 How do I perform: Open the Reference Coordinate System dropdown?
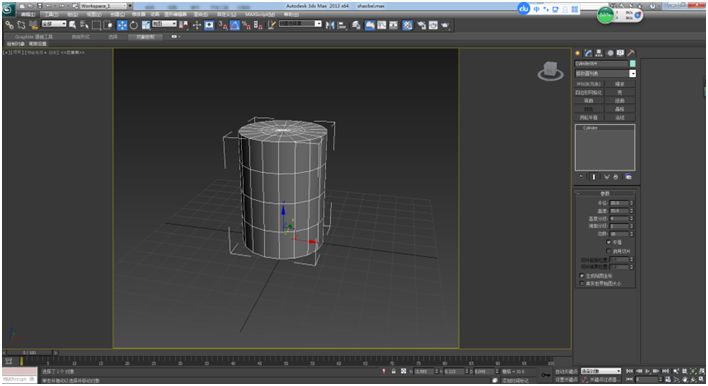pyautogui.click(x=164, y=24)
